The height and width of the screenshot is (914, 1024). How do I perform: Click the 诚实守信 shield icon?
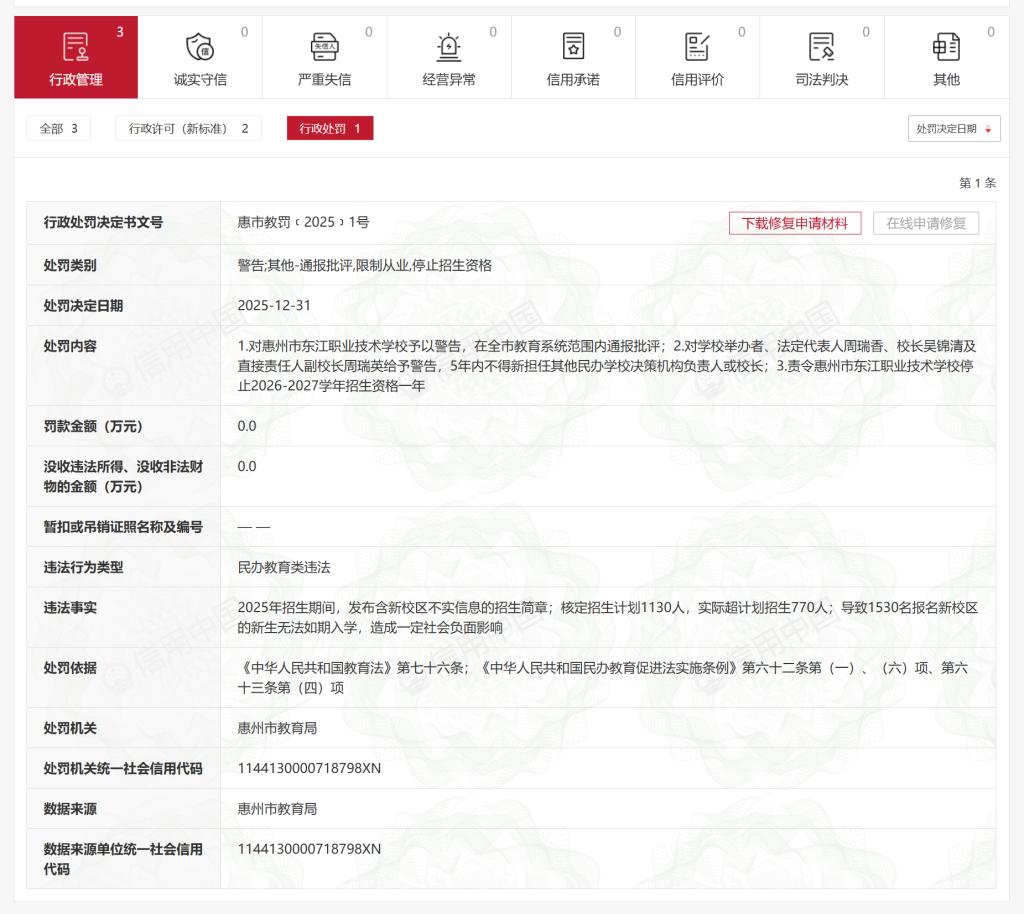201,47
